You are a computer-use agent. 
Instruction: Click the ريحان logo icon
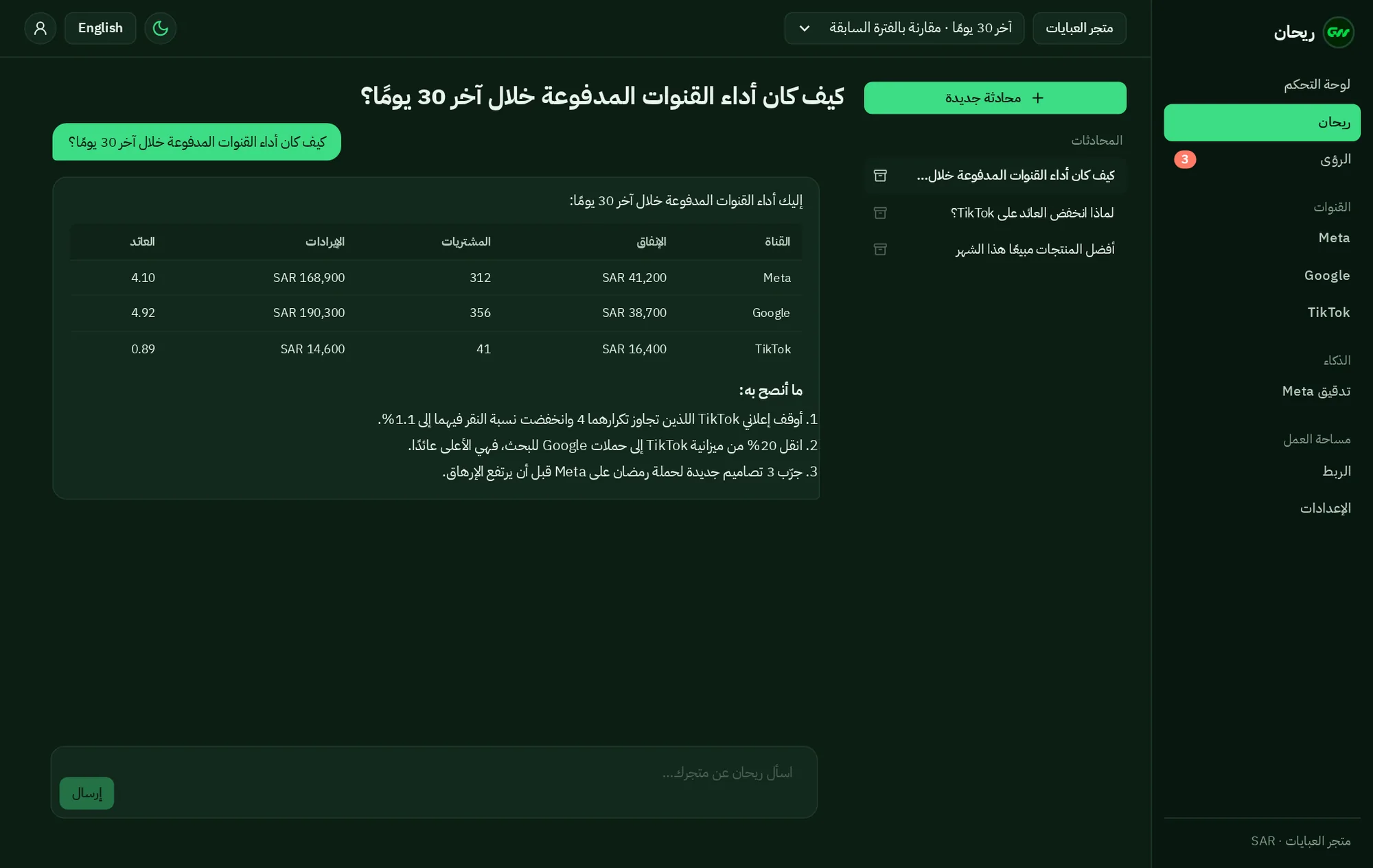(1338, 32)
